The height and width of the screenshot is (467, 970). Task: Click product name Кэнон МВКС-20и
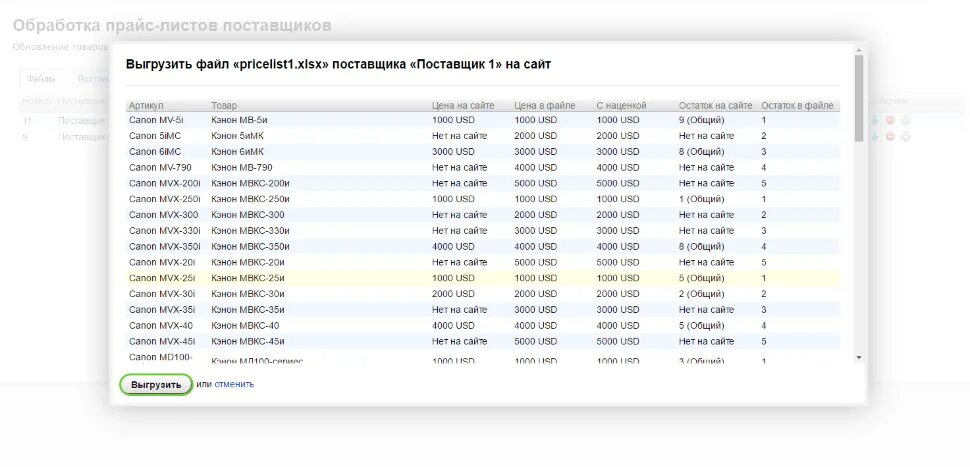click(248, 262)
